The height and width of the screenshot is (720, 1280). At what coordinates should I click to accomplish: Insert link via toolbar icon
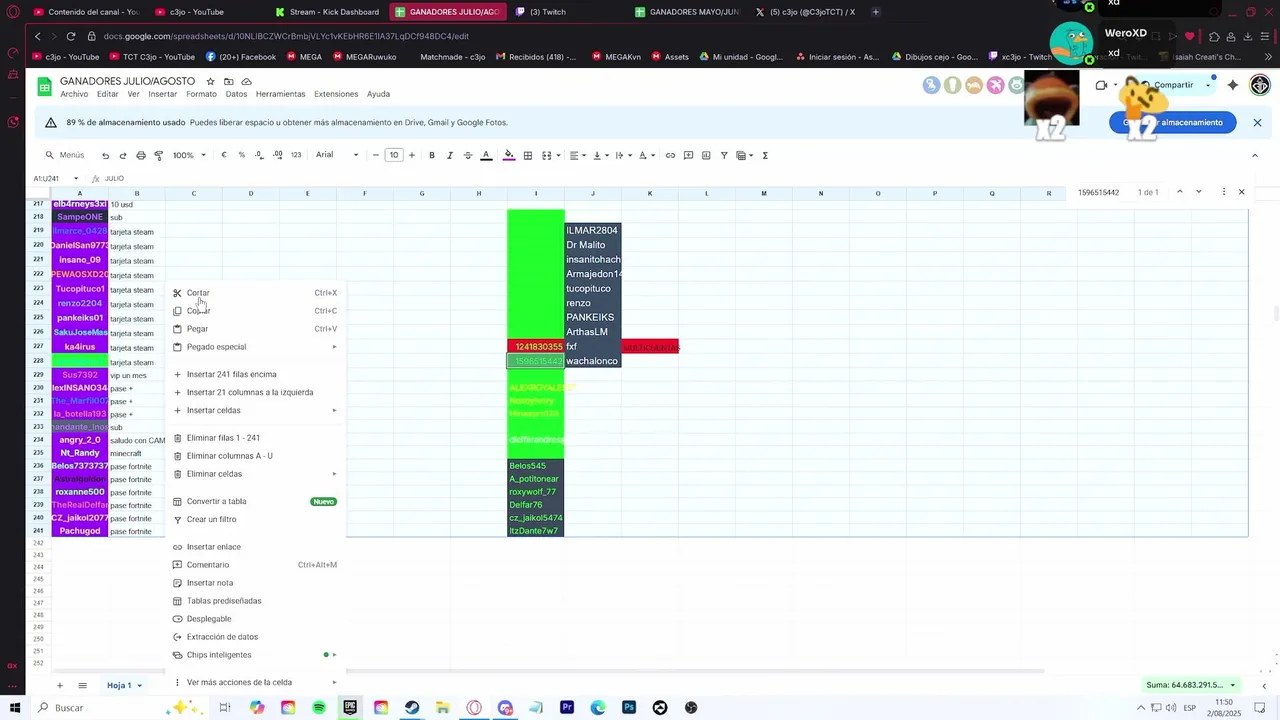670,155
